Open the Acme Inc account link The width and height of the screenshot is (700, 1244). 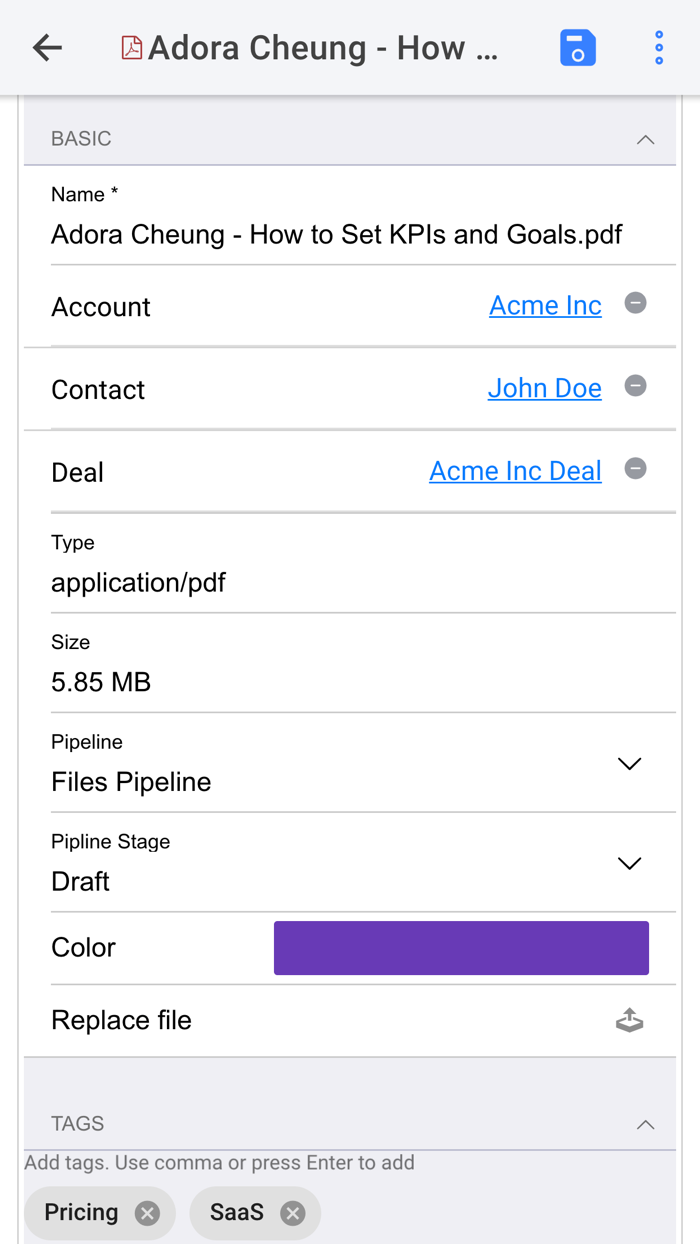tap(545, 306)
